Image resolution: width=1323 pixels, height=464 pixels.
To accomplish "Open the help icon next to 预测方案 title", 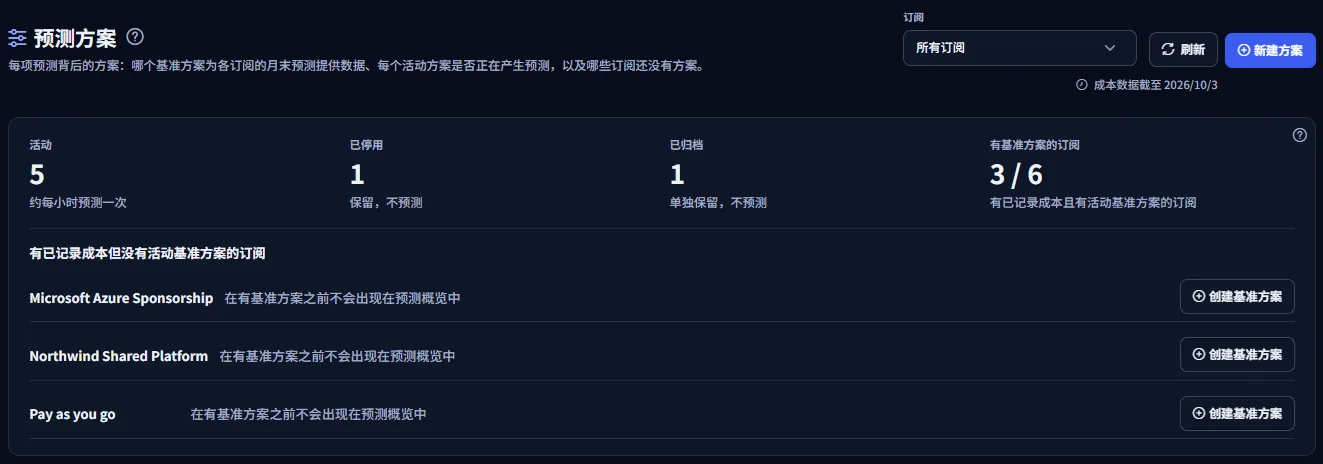I will pyautogui.click(x=135, y=37).
